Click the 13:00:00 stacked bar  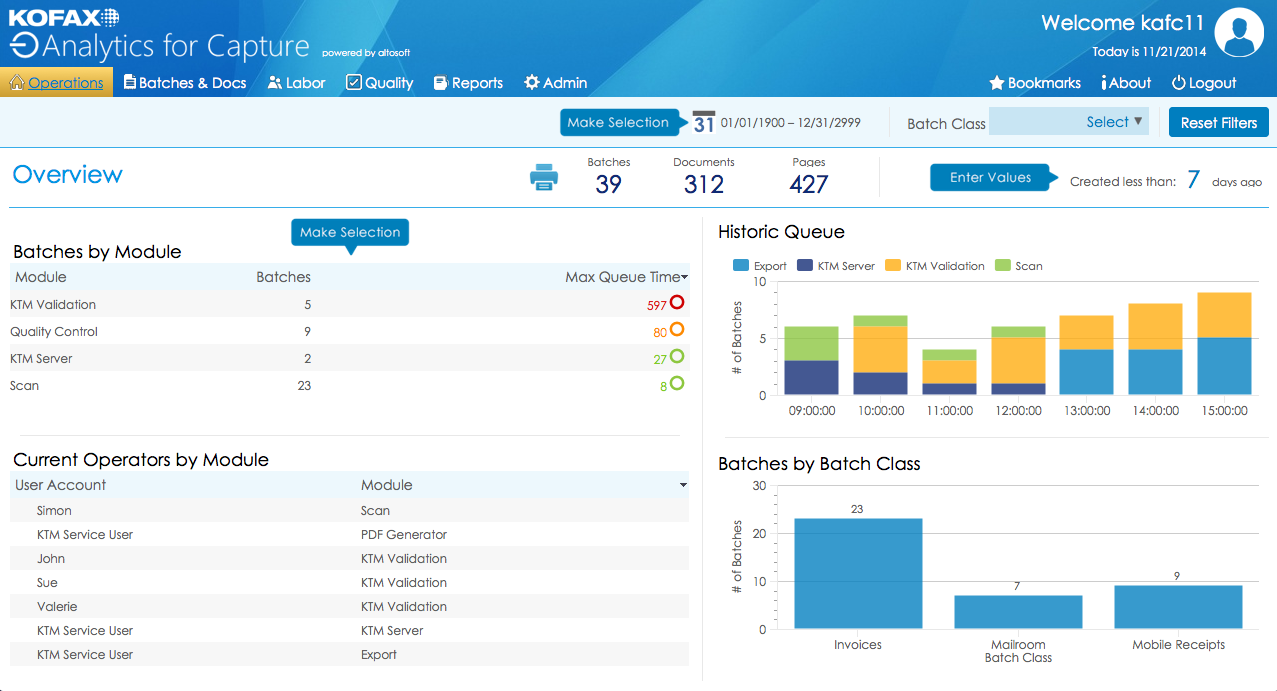pos(1086,355)
